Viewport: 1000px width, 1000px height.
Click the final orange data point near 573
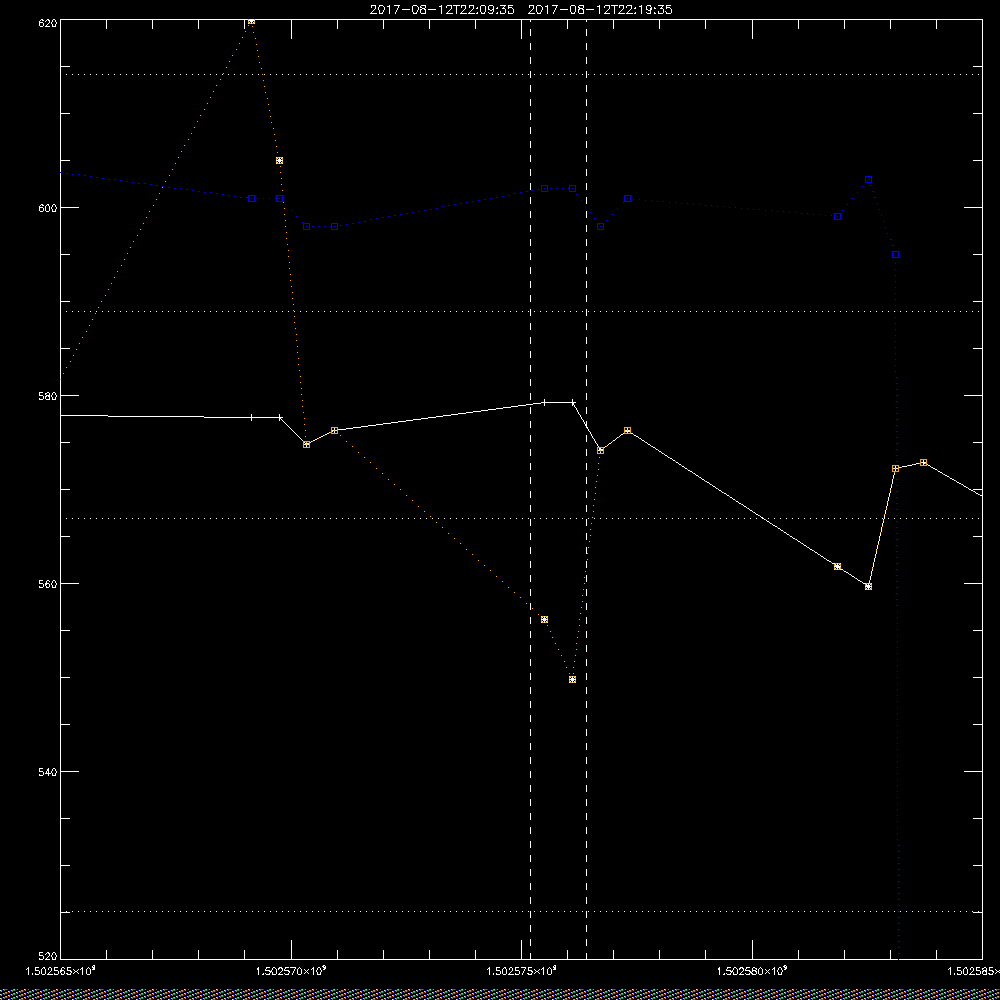pyautogui.click(x=923, y=462)
